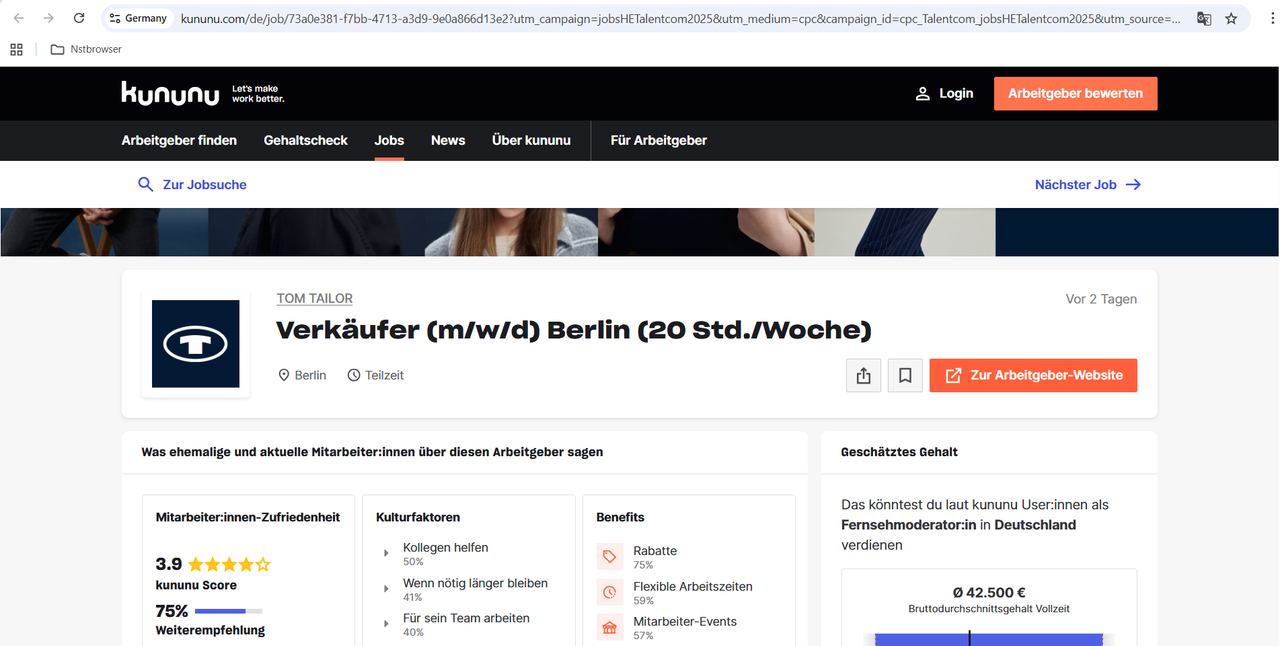Click the browser forward arrow
This screenshot has height=646, width=1280.
[x=48, y=18]
